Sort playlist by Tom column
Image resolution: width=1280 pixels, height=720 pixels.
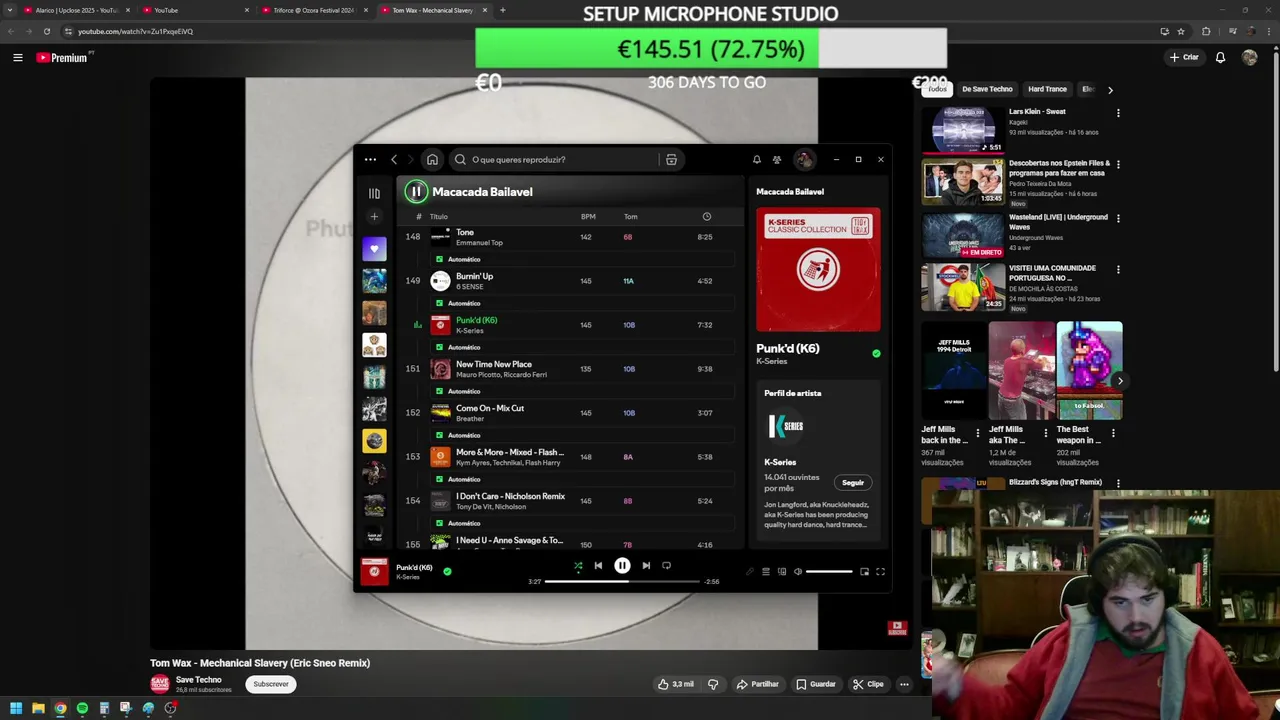630,216
